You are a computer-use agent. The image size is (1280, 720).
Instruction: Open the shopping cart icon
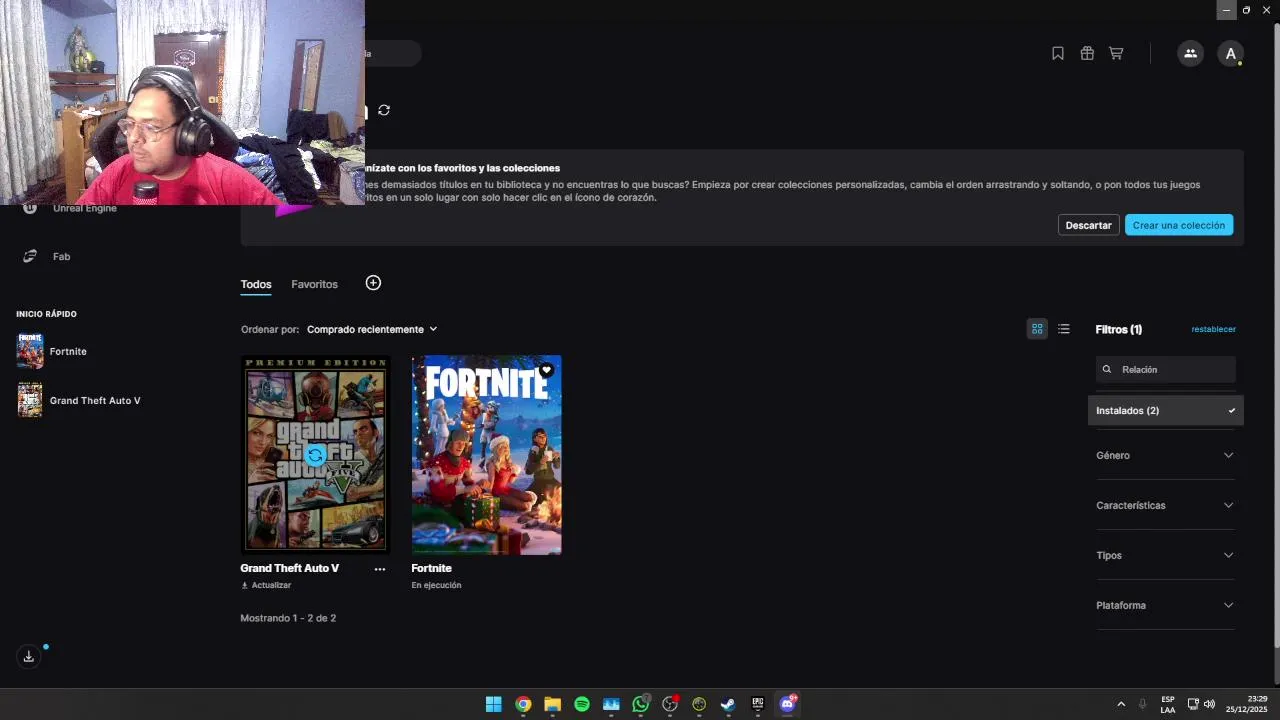coord(1116,53)
